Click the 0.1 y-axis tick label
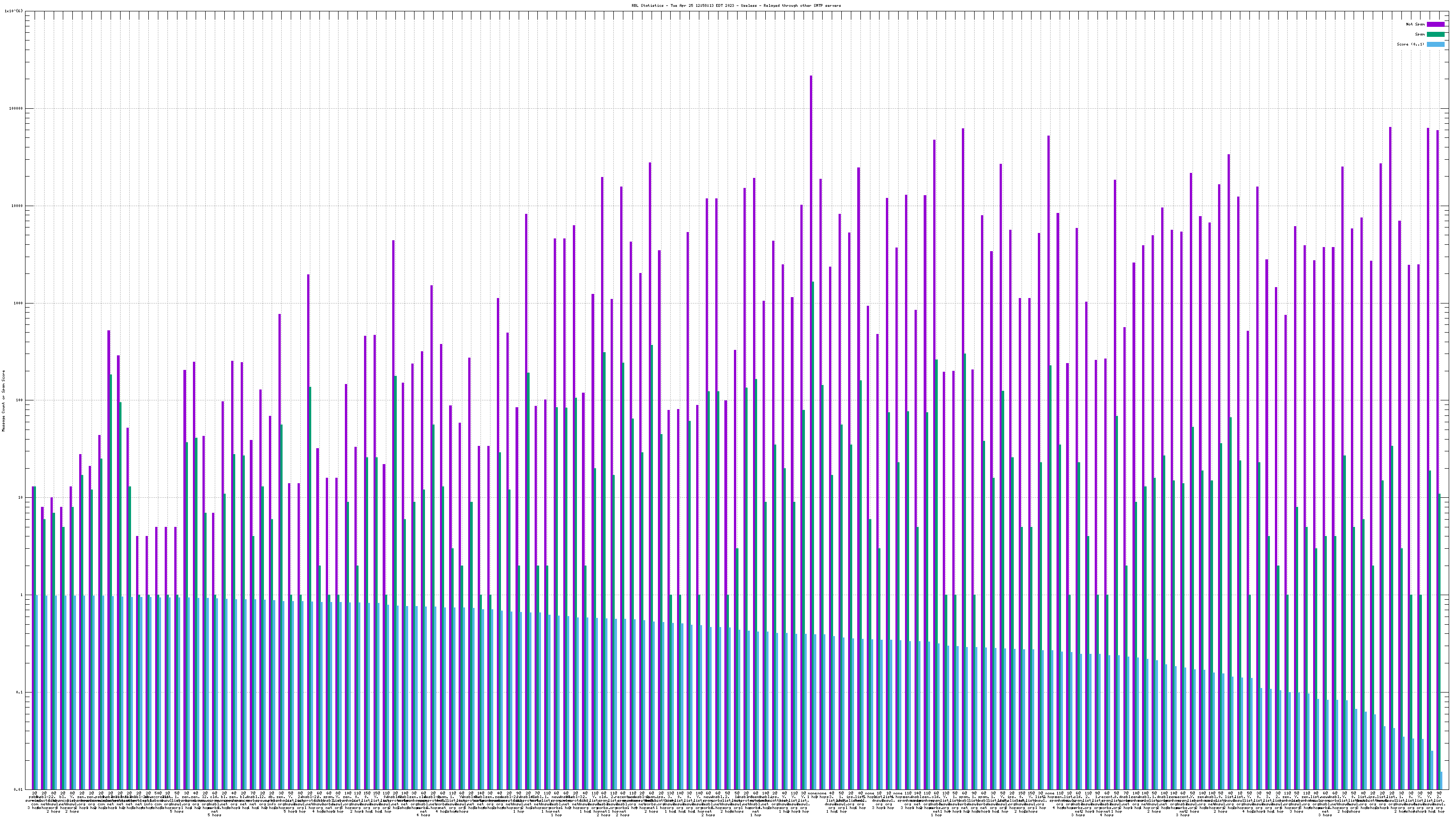This screenshot has width=1456, height=819. pyautogui.click(x=19, y=693)
